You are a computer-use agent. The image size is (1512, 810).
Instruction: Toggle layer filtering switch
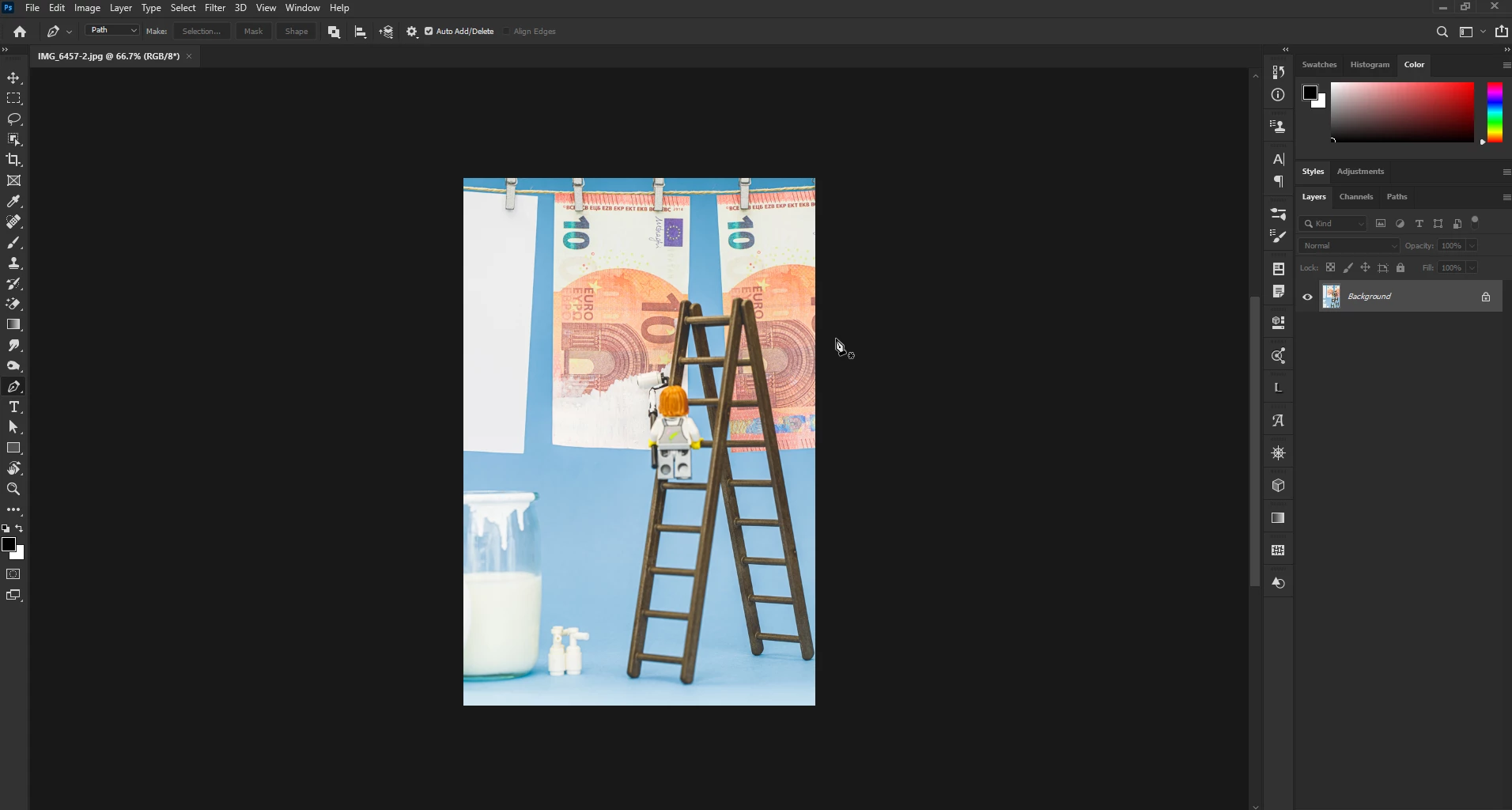tap(1475, 222)
